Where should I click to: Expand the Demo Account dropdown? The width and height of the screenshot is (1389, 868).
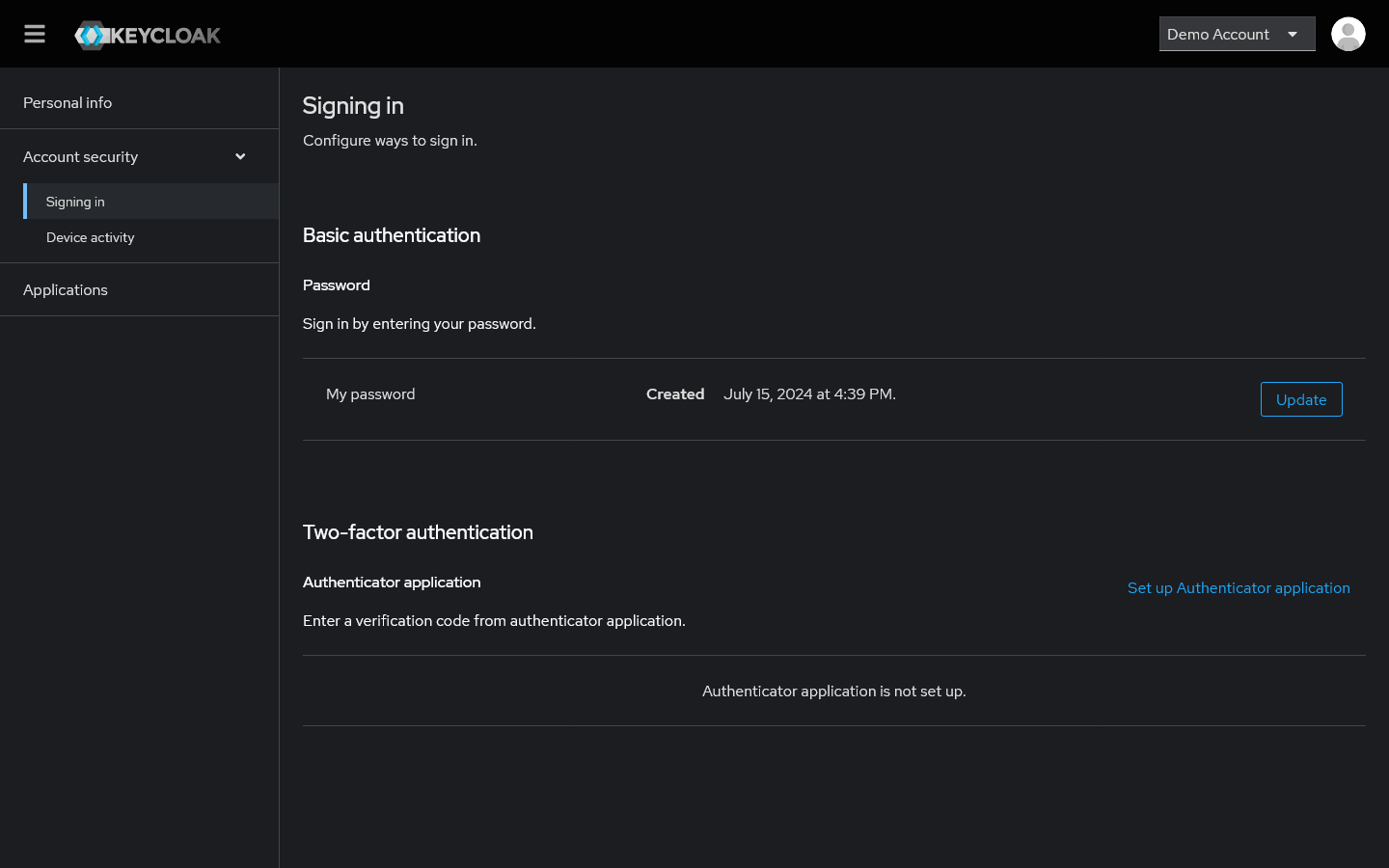1237,34
